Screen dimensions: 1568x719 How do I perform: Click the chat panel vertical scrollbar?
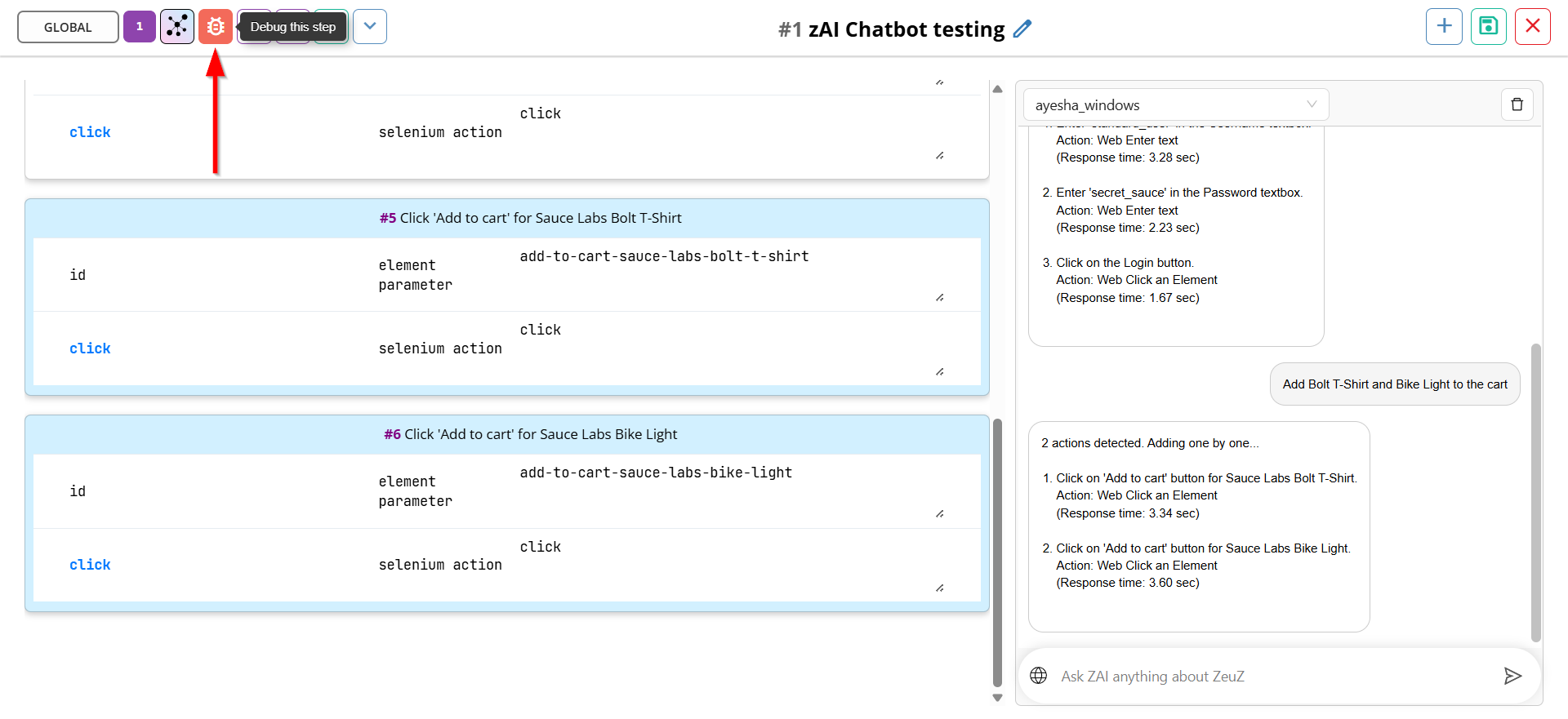1536,492
